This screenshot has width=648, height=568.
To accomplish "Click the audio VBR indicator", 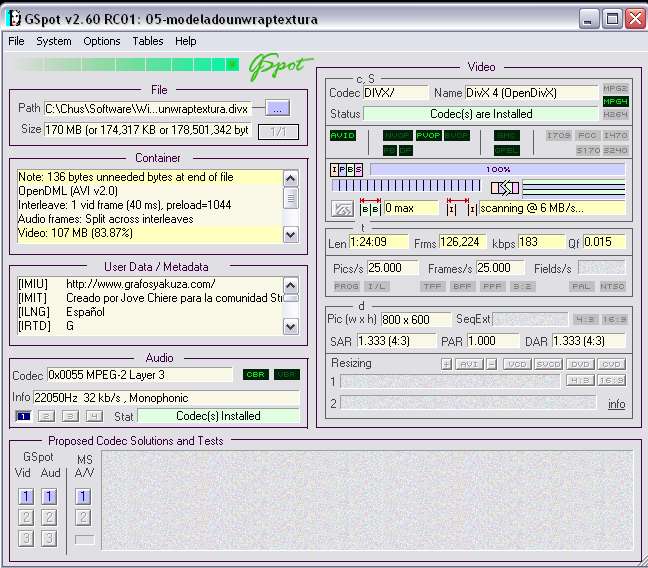I will click(x=287, y=375).
